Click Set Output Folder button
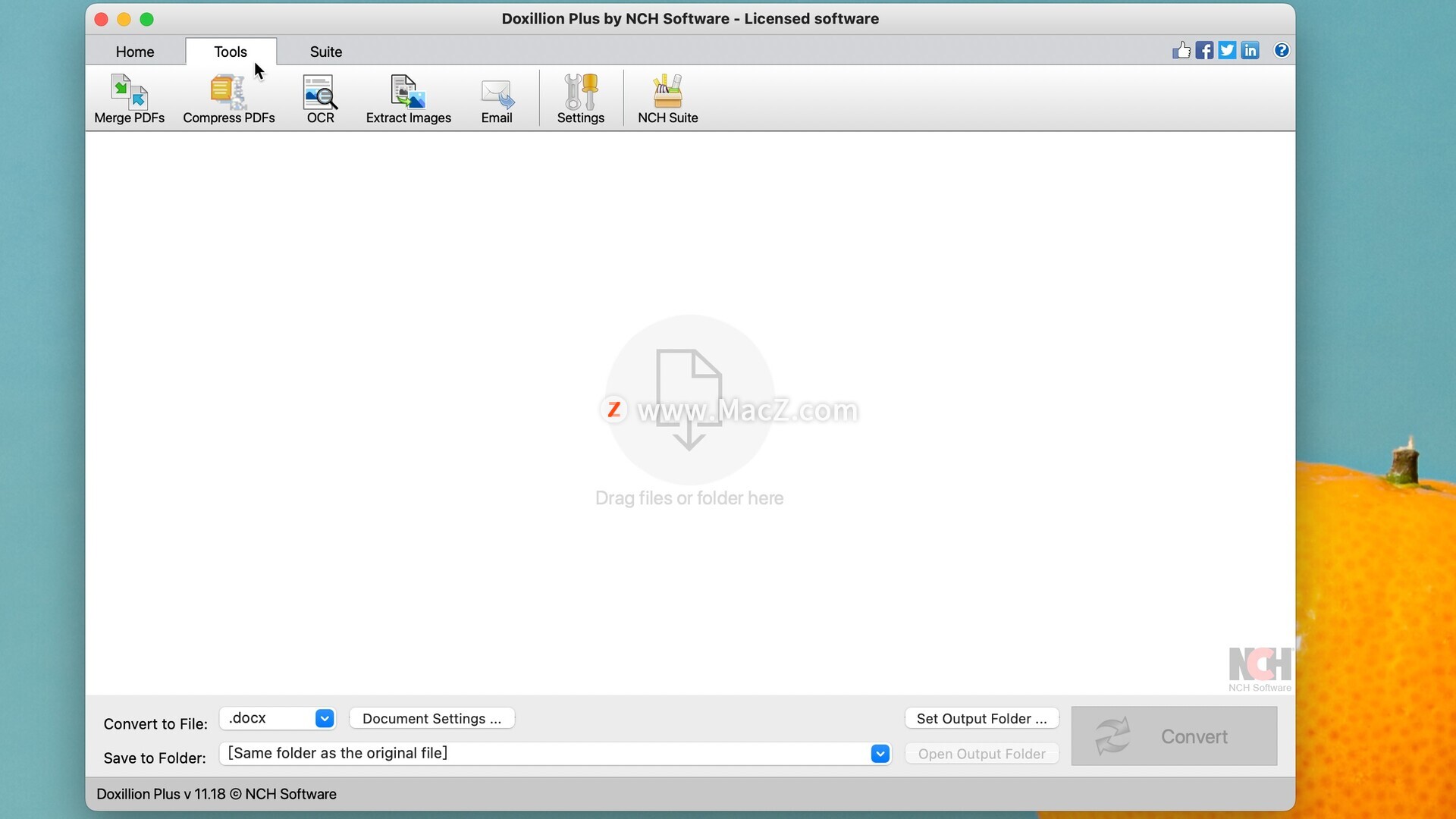Image resolution: width=1456 pixels, height=819 pixels. pos(981,718)
